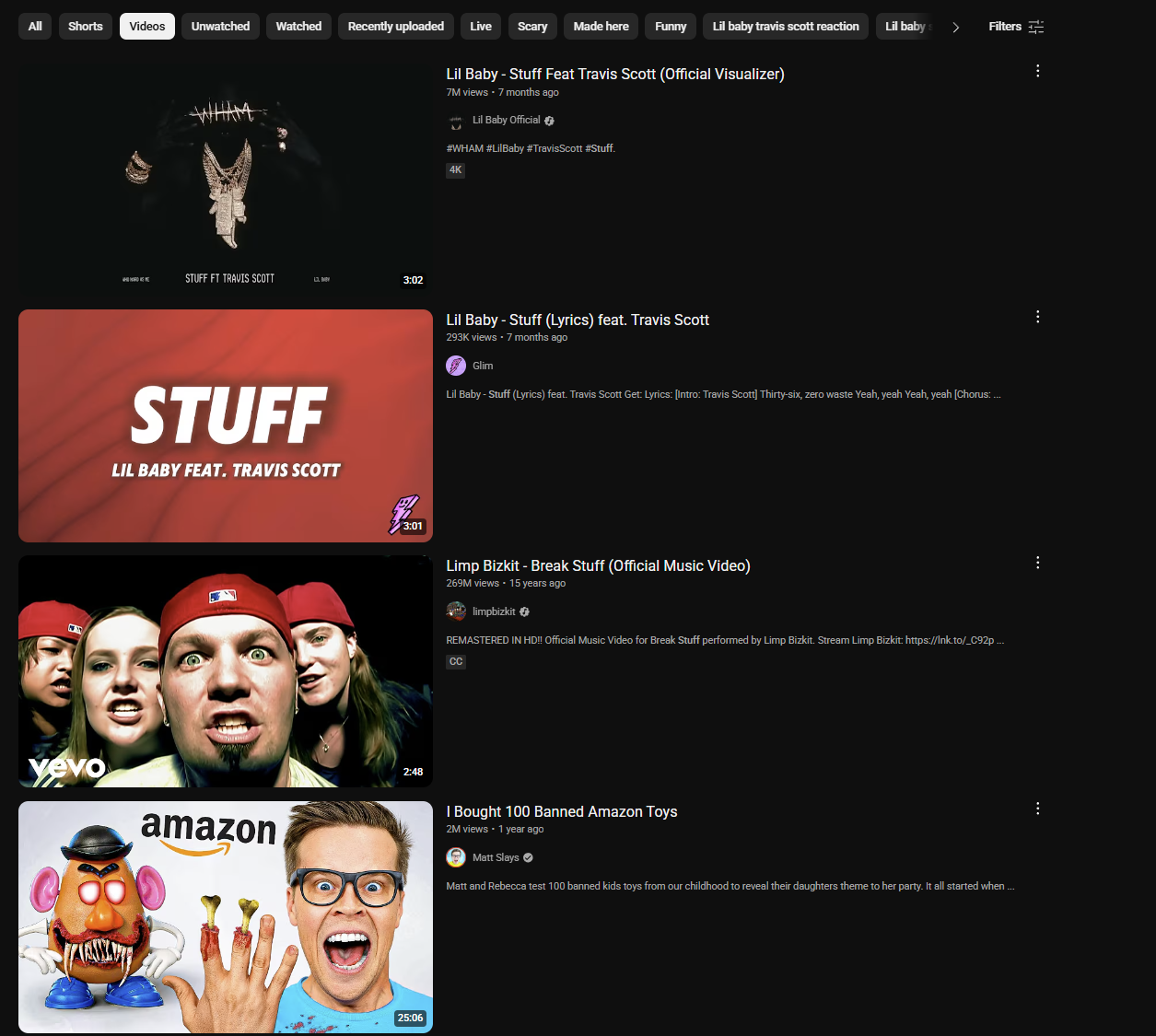The height and width of the screenshot is (1036, 1156).
Task: Open Lil Baby Stuff (Lyrics) video title
Action: [578, 320]
